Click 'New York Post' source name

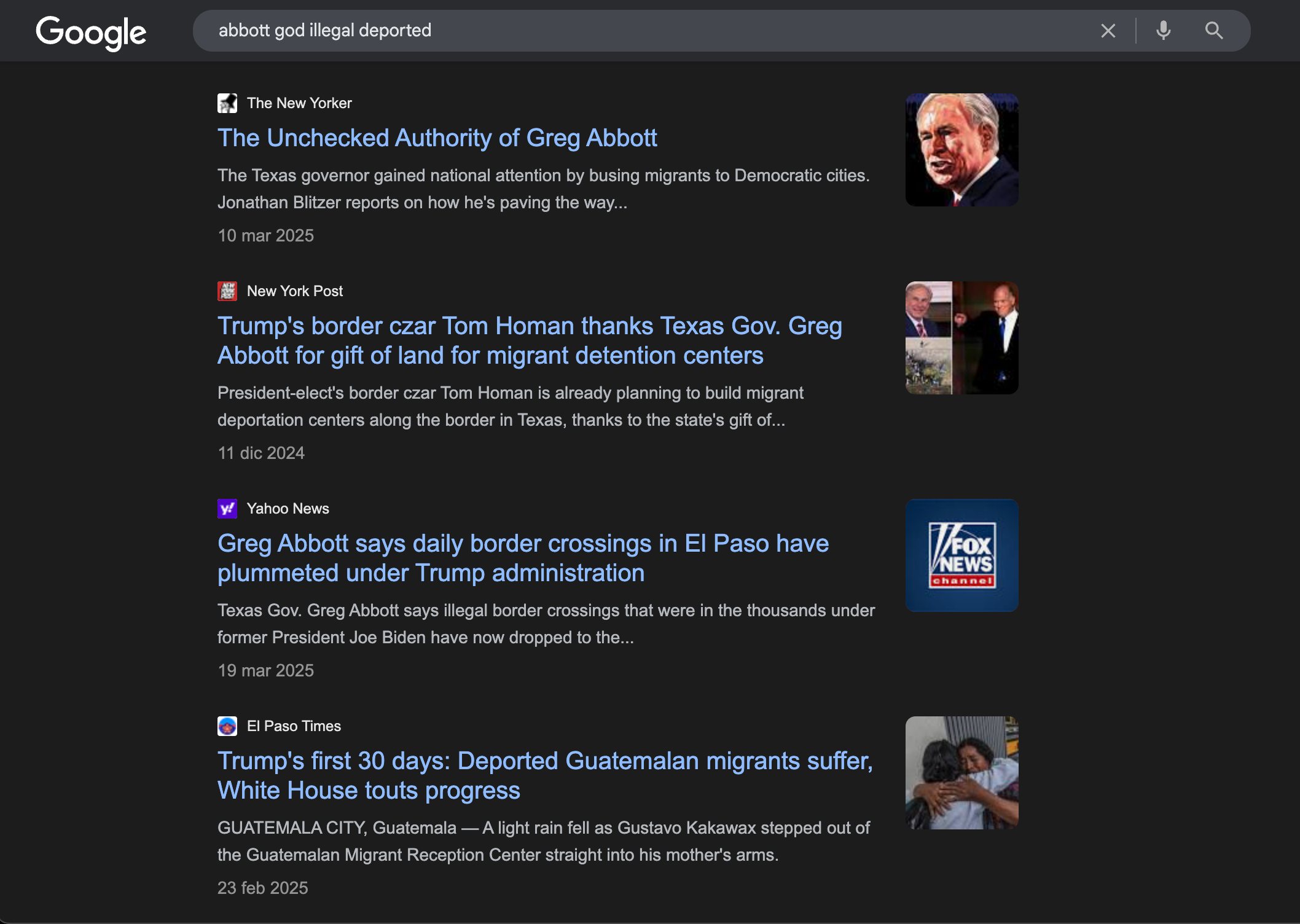(x=295, y=291)
